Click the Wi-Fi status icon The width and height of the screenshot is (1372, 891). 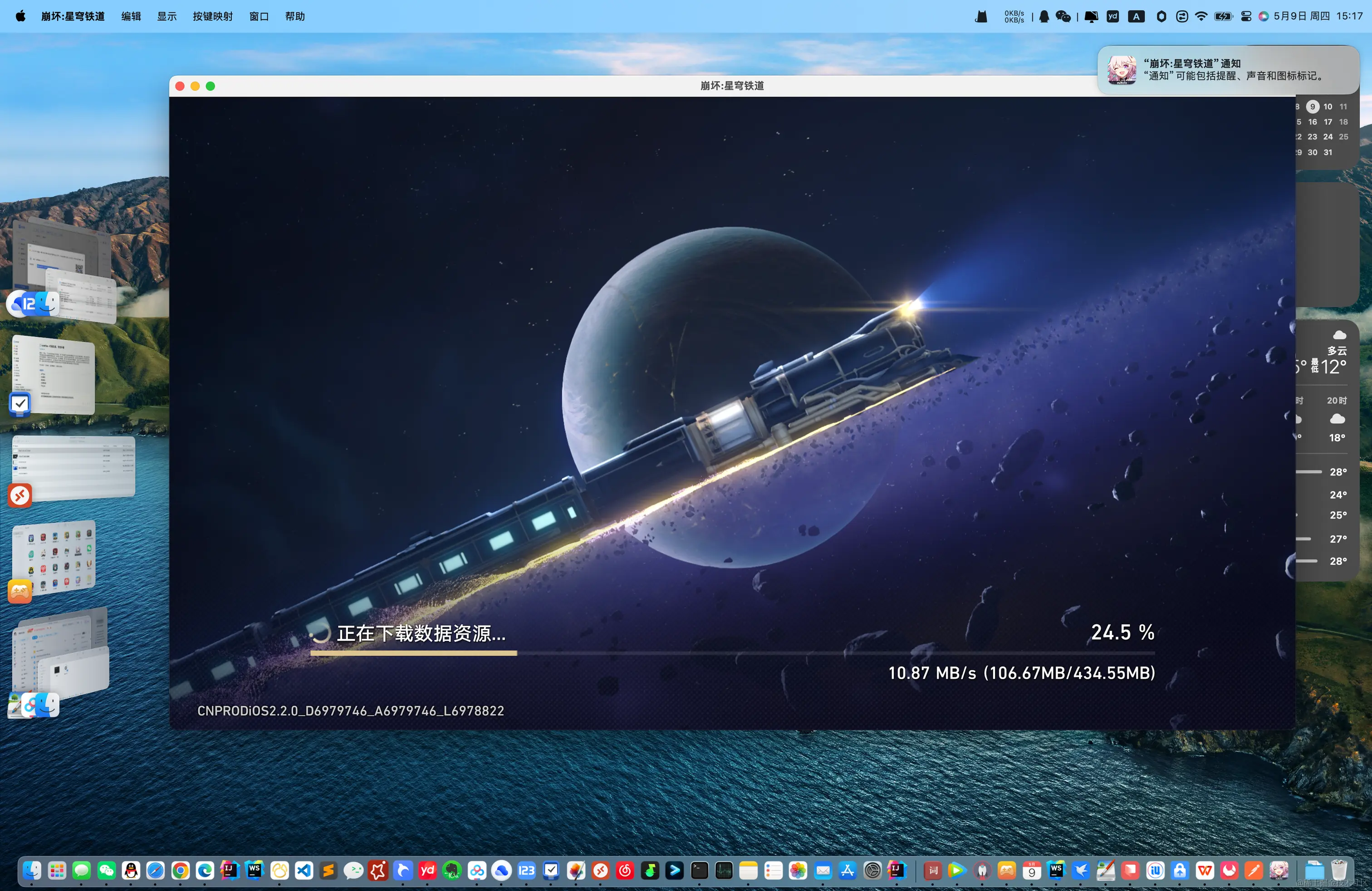coord(1201,16)
